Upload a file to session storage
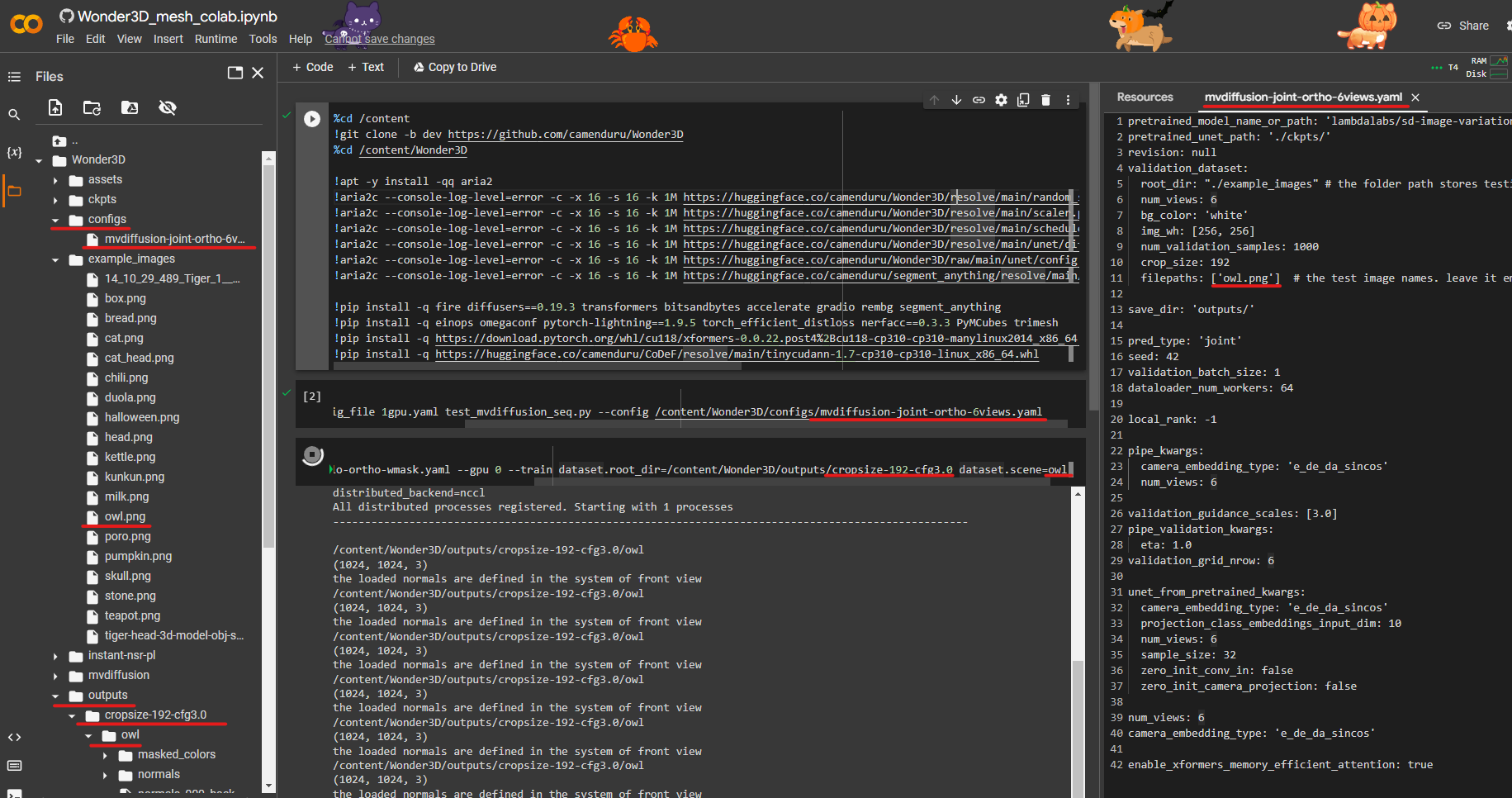 coord(55,107)
